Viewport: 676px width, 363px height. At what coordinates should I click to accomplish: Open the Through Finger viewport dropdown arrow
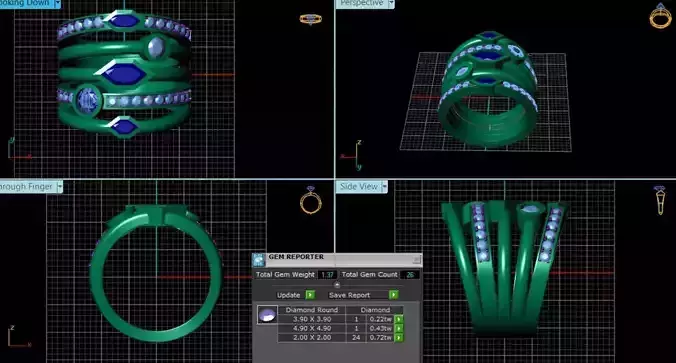(x=59, y=187)
